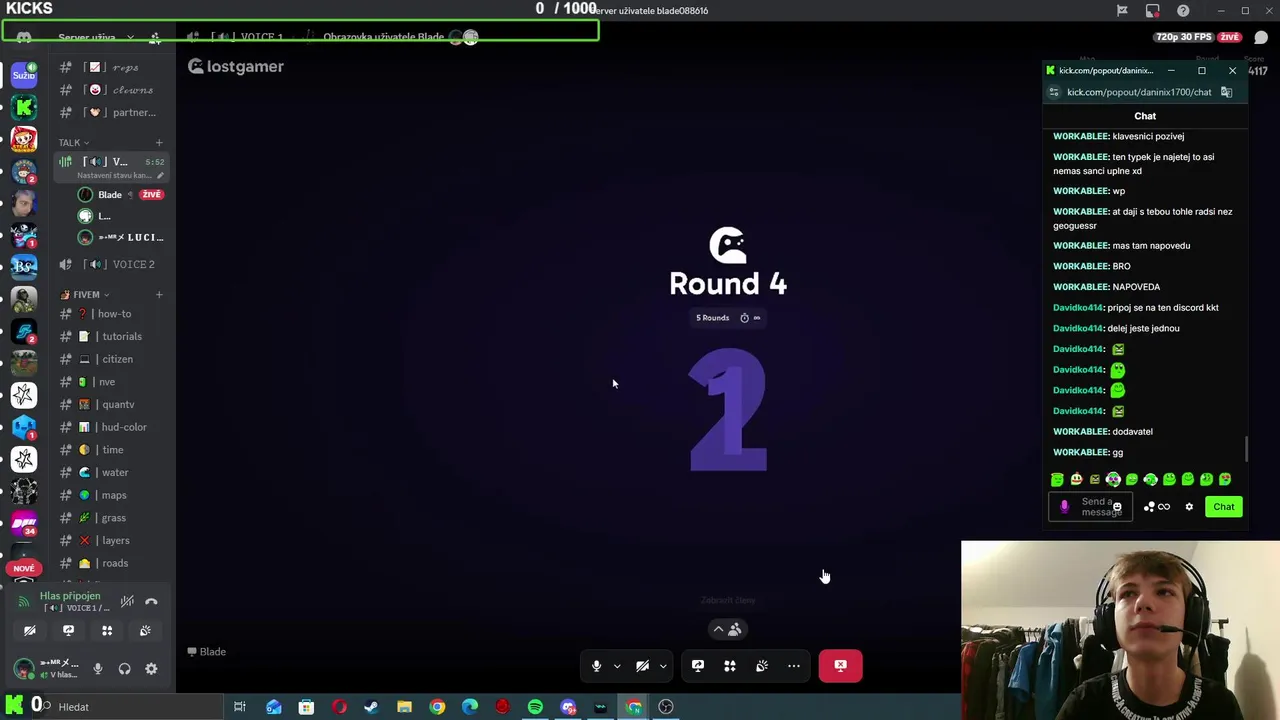
Task: Open more options ellipsis in stream controls
Action: pos(794,666)
